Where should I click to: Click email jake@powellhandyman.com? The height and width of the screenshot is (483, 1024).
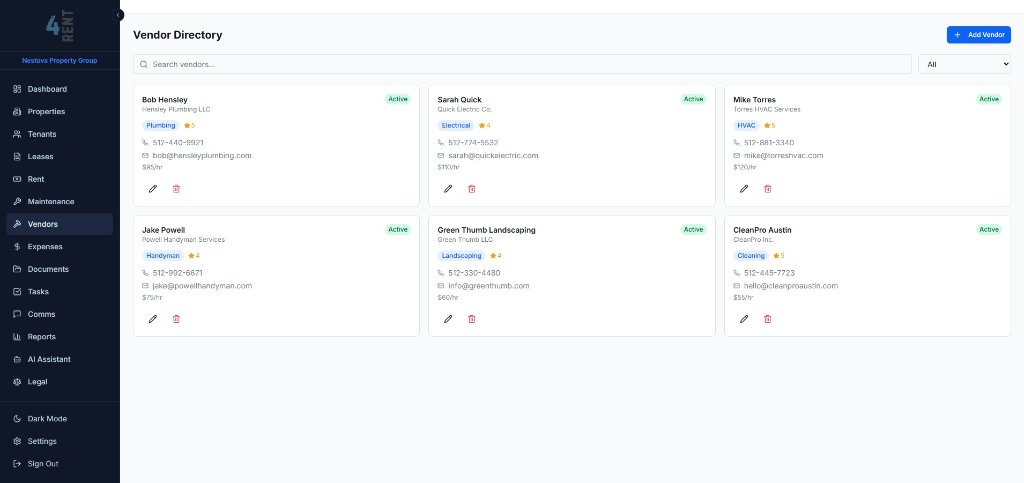(202, 286)
